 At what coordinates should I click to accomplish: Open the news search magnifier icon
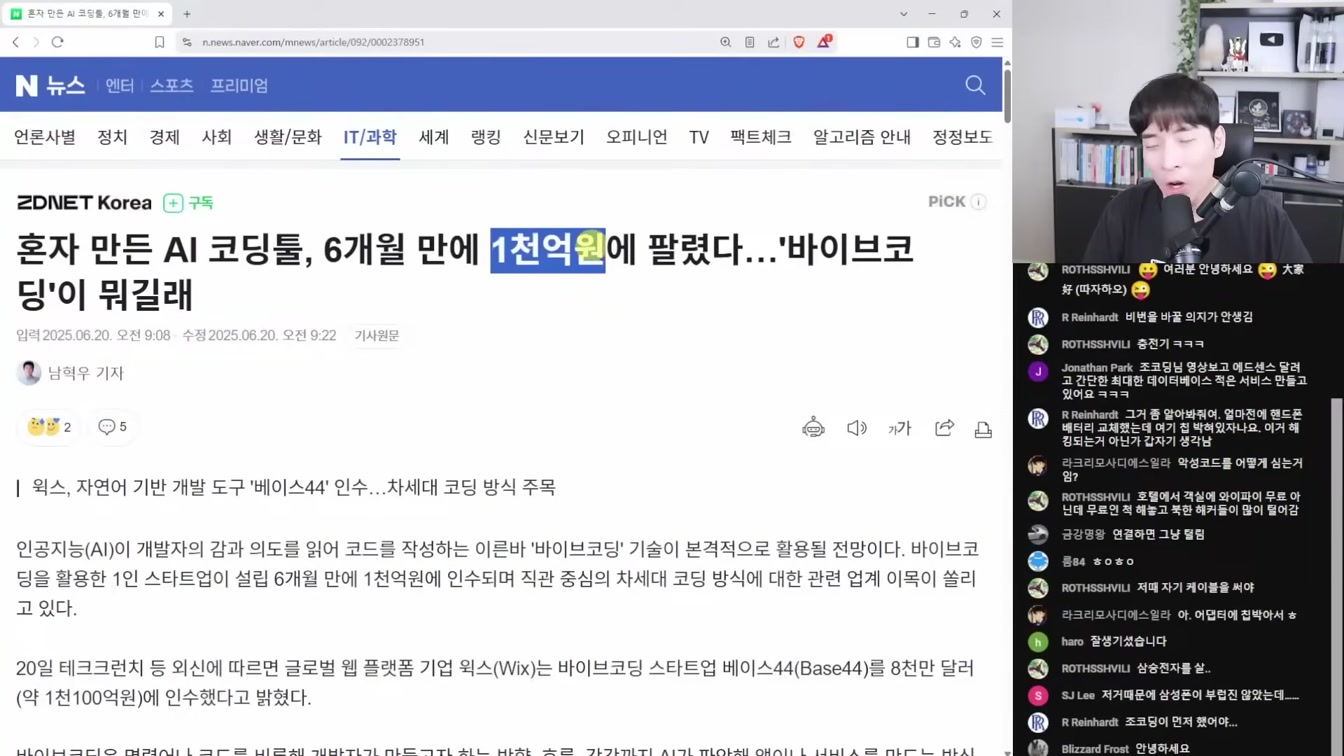point(975,86)
